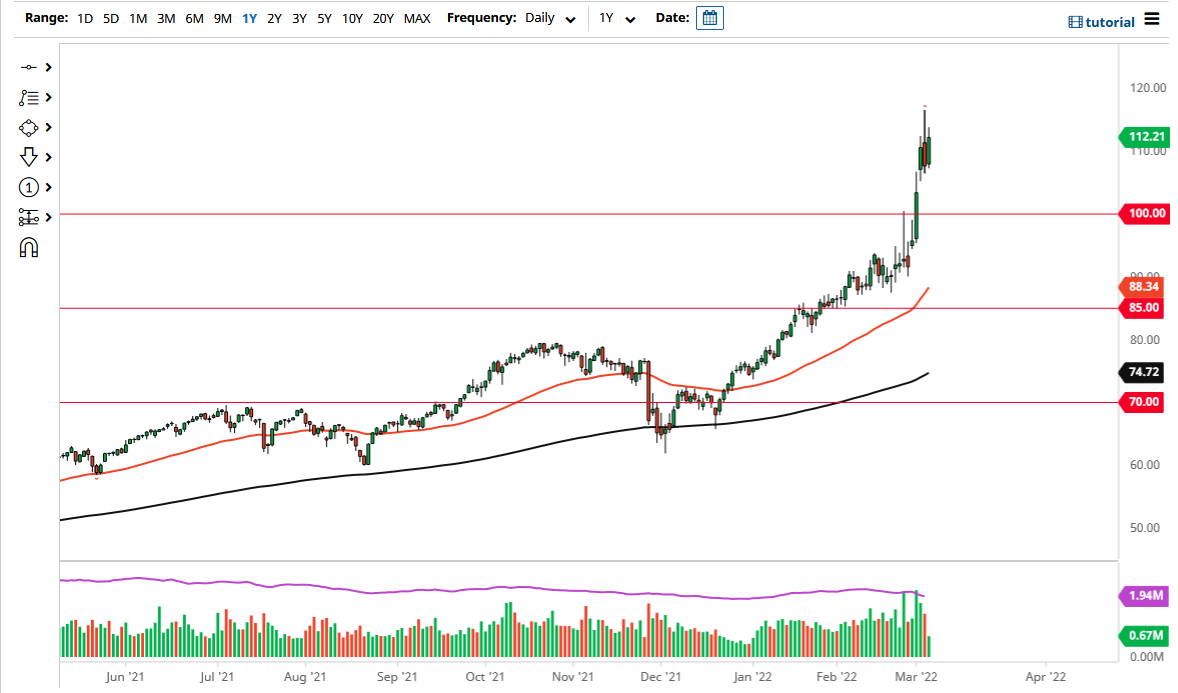Open the measurement tool

pyautogui.click(x=29, y=217)
